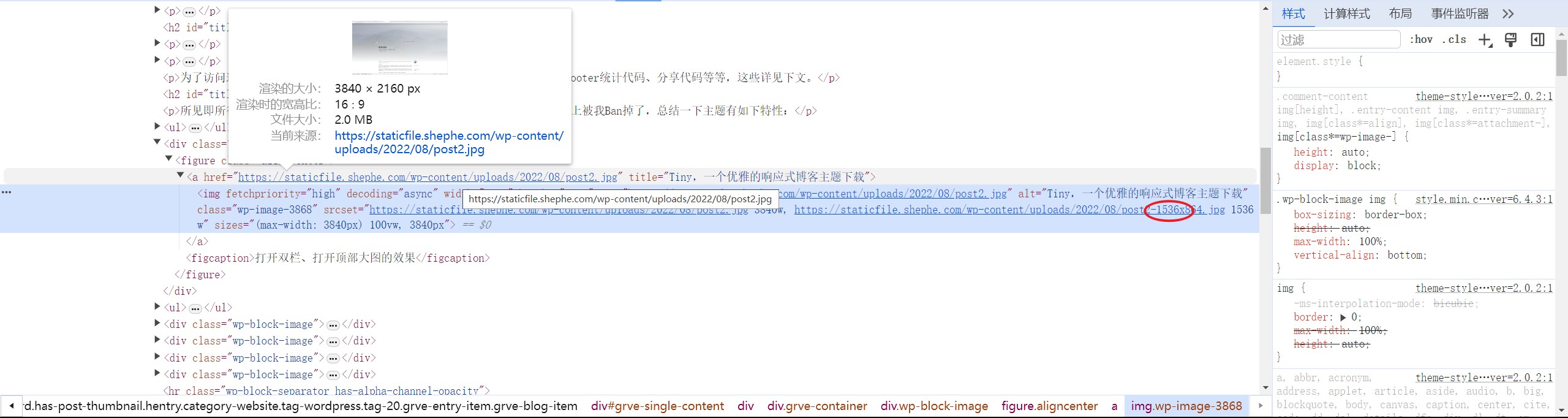The width and height of the screenshot is (1568, 418).
Task: Click the -ms-interpolation-mode: bicubic declaration
Action: pyautogui.click(x=1386, y=303)
